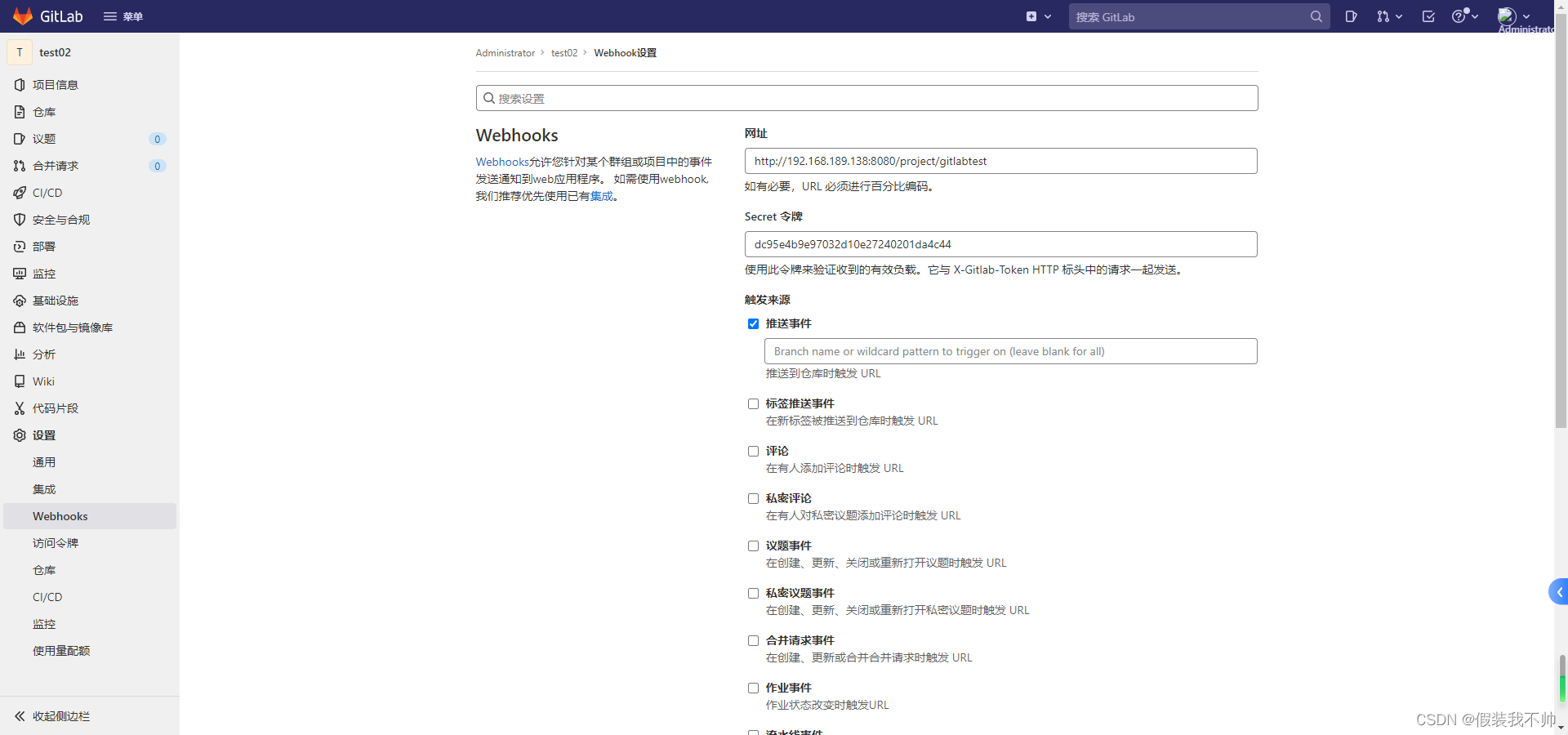Click the Administrator breadcrumb link

(x=506, y=53)
